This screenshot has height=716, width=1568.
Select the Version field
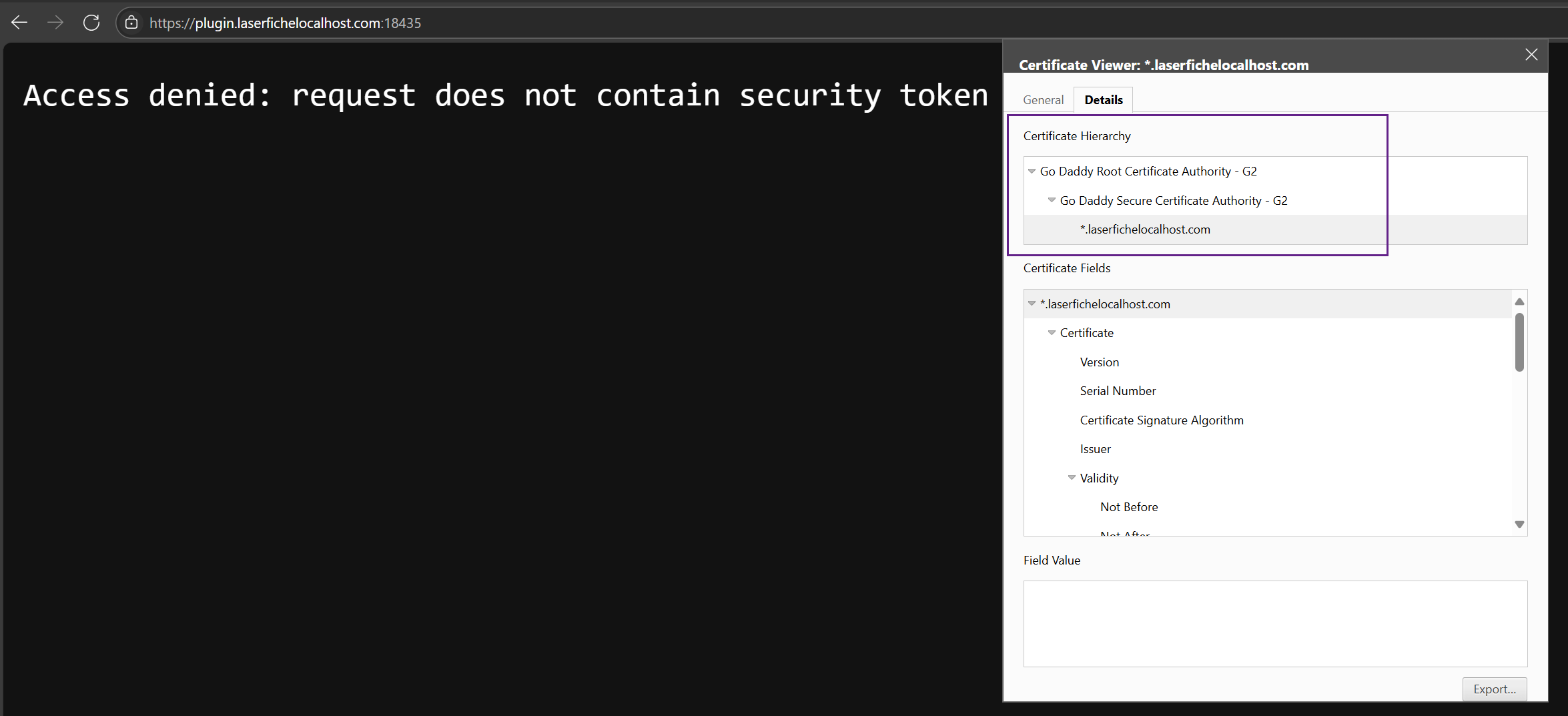1100,362
